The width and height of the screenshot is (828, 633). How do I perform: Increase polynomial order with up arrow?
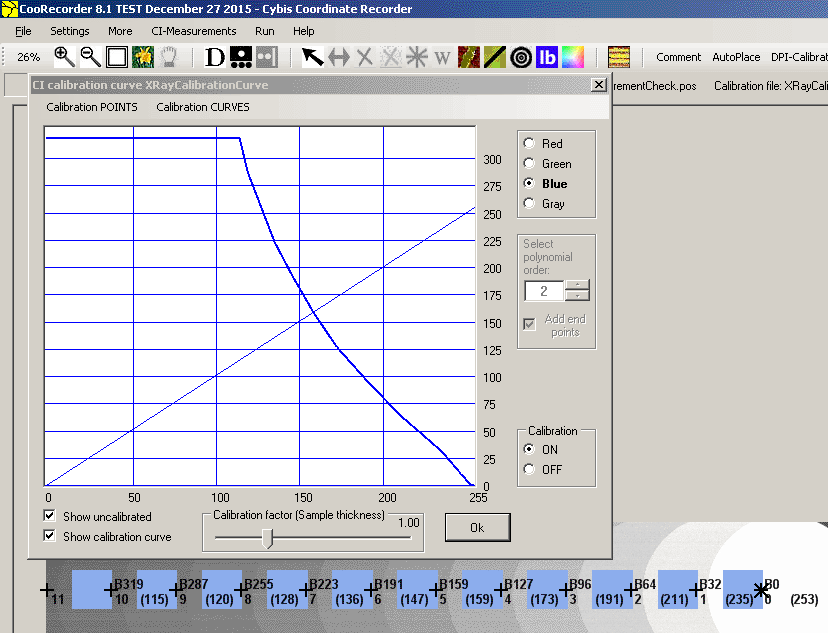(577, 285)
